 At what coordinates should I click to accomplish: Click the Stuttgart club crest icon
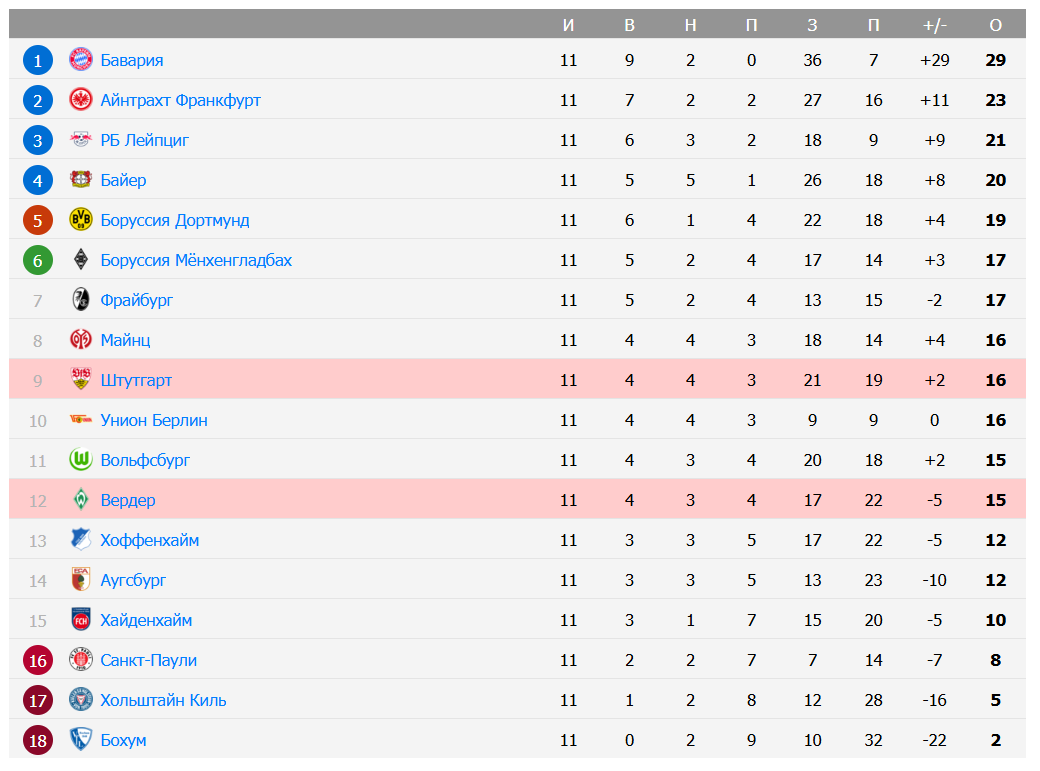80,380
